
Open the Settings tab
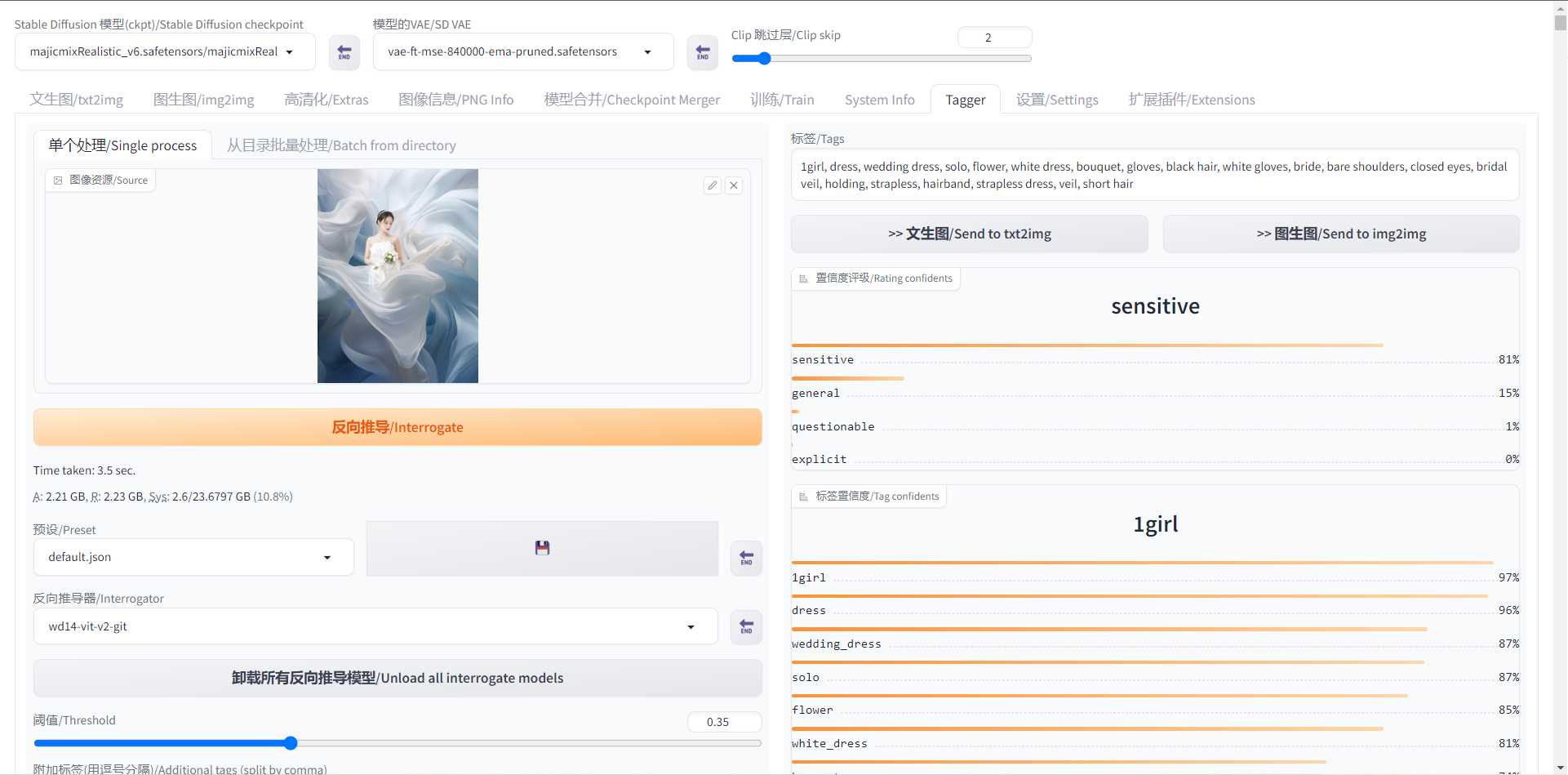(x=1058, y=100)
